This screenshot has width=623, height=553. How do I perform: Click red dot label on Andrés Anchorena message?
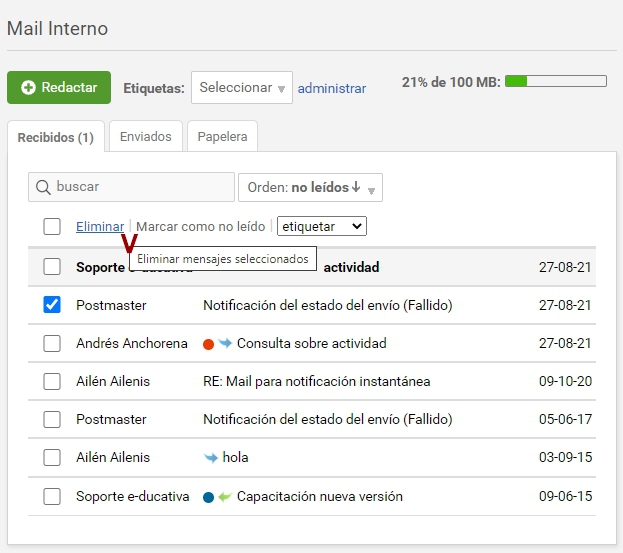tap(208, 344)
